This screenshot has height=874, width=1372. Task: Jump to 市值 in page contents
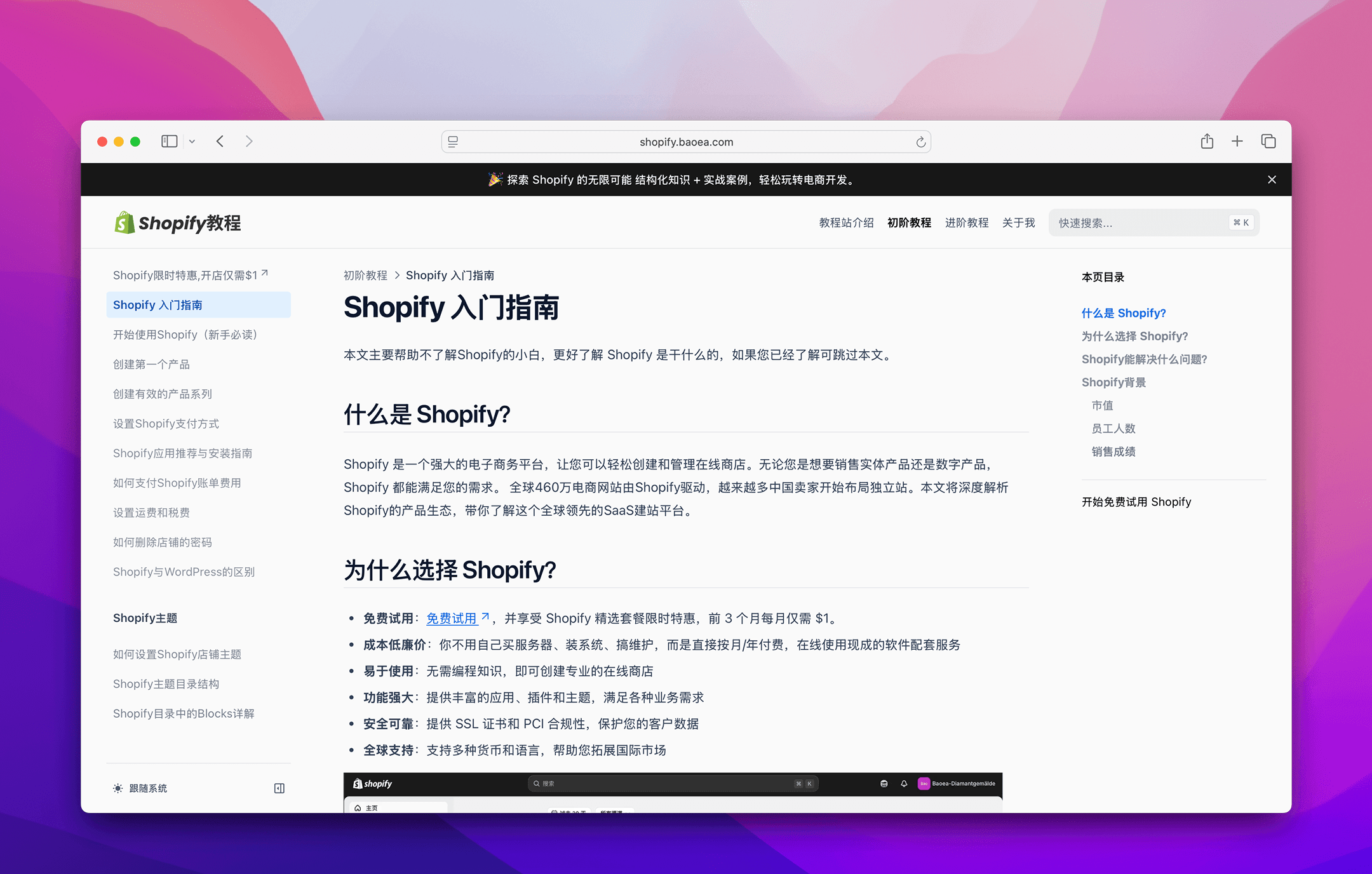click(1102, 405)
